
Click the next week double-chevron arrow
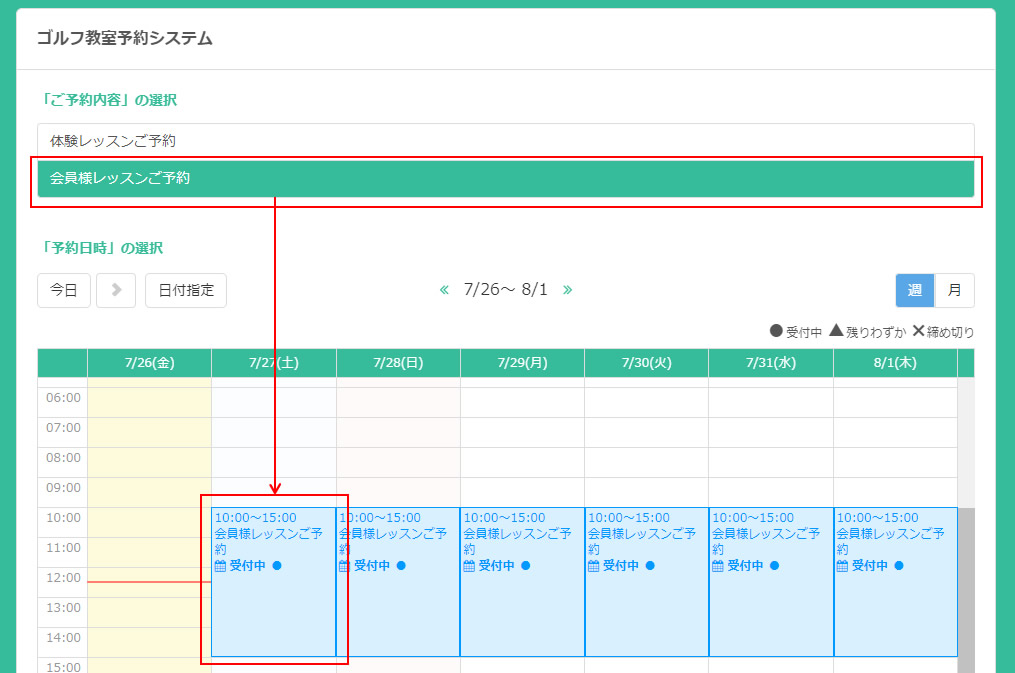(567, 290)
